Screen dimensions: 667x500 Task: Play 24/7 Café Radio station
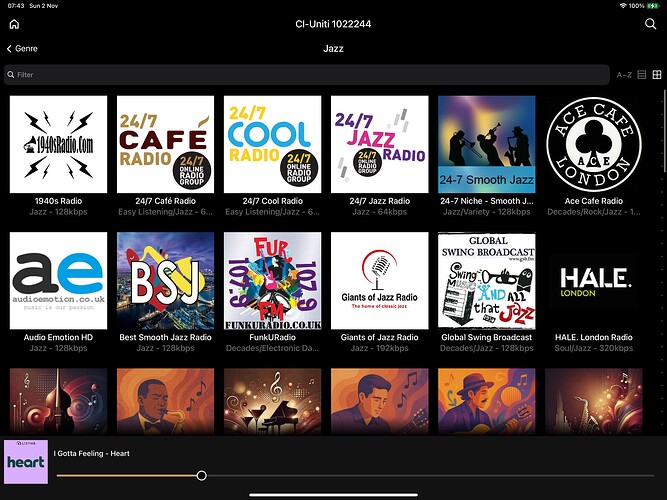point(165,144)
